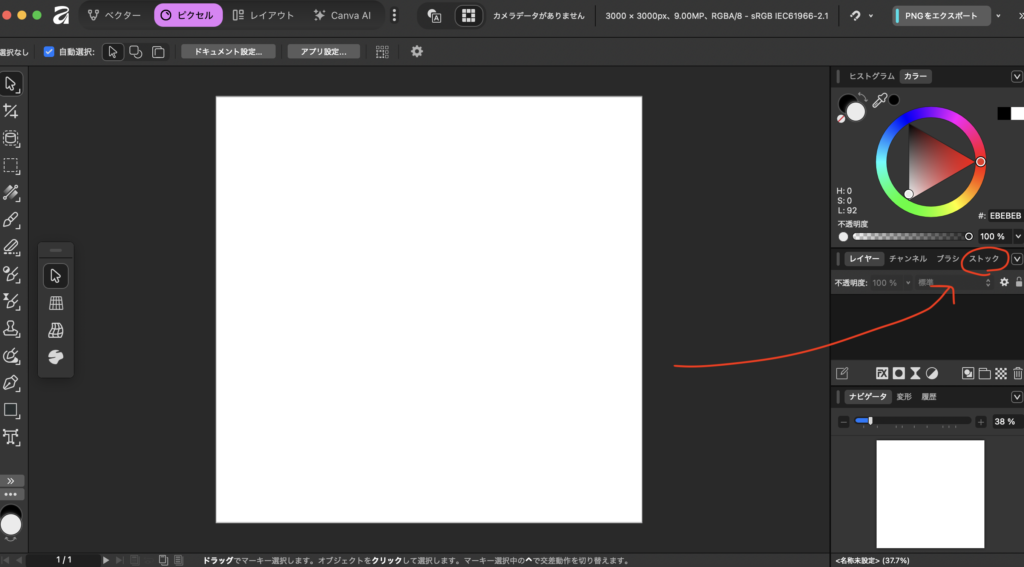
Task: Select the rectangular Marquee selection tool
Action: (11, 165)
